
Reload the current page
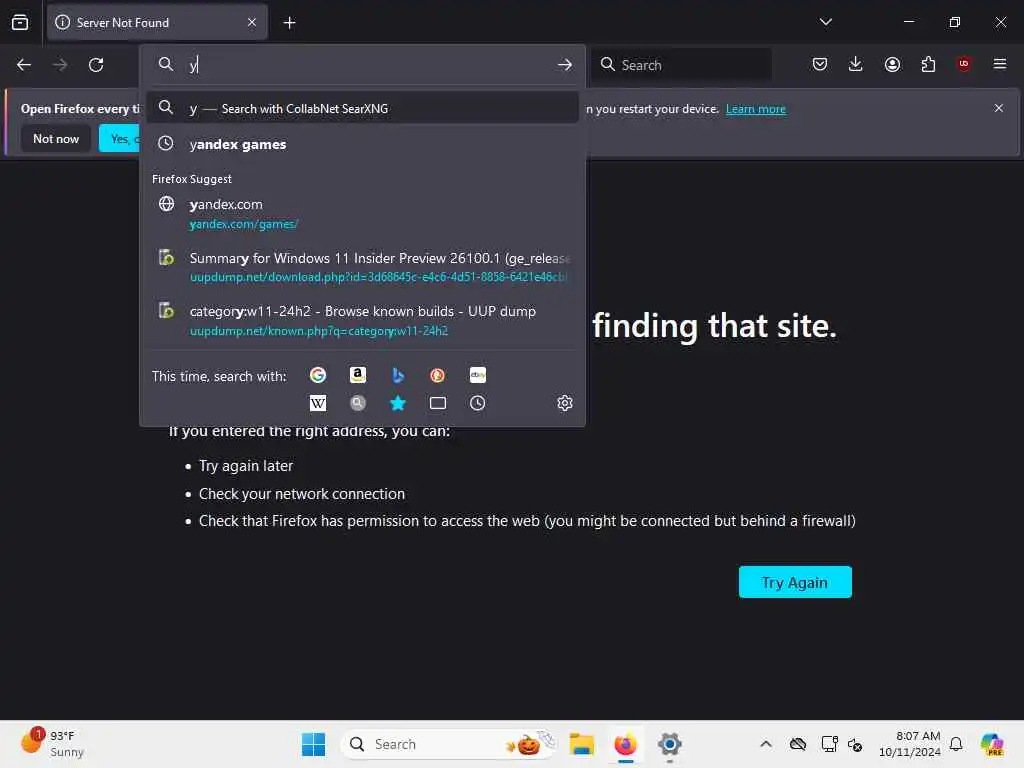point(96,65)
